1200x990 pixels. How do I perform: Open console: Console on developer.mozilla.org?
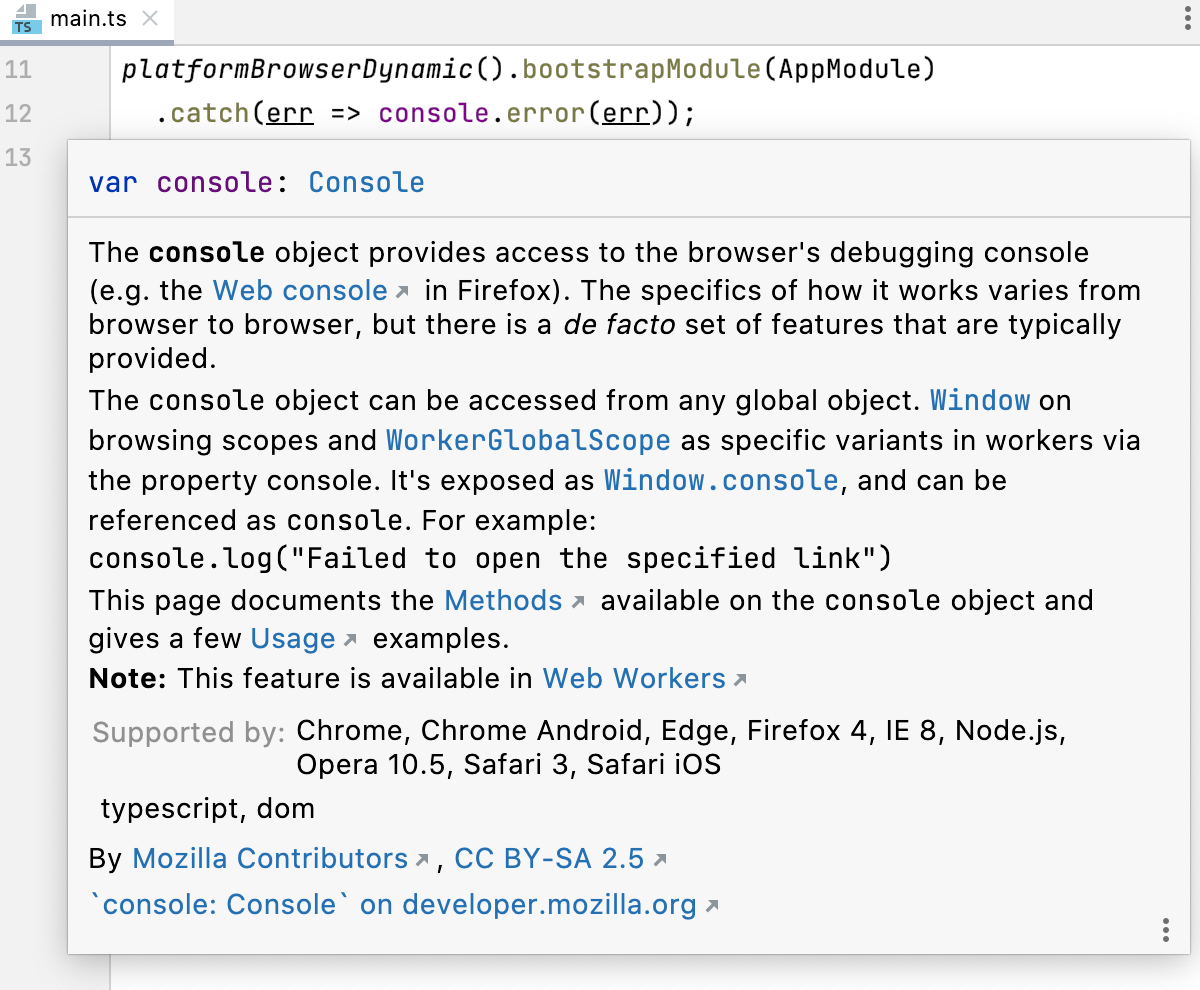pos(395,904)
